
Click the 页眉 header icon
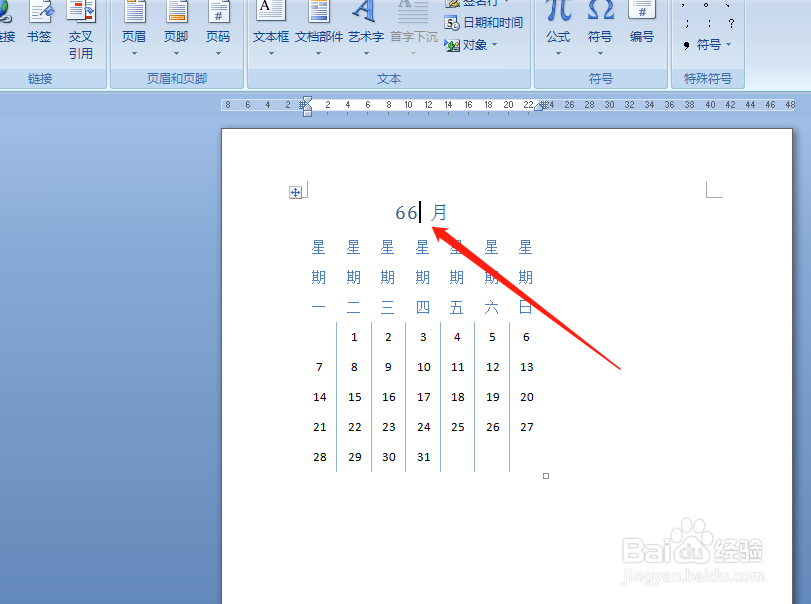pos(134,13)
